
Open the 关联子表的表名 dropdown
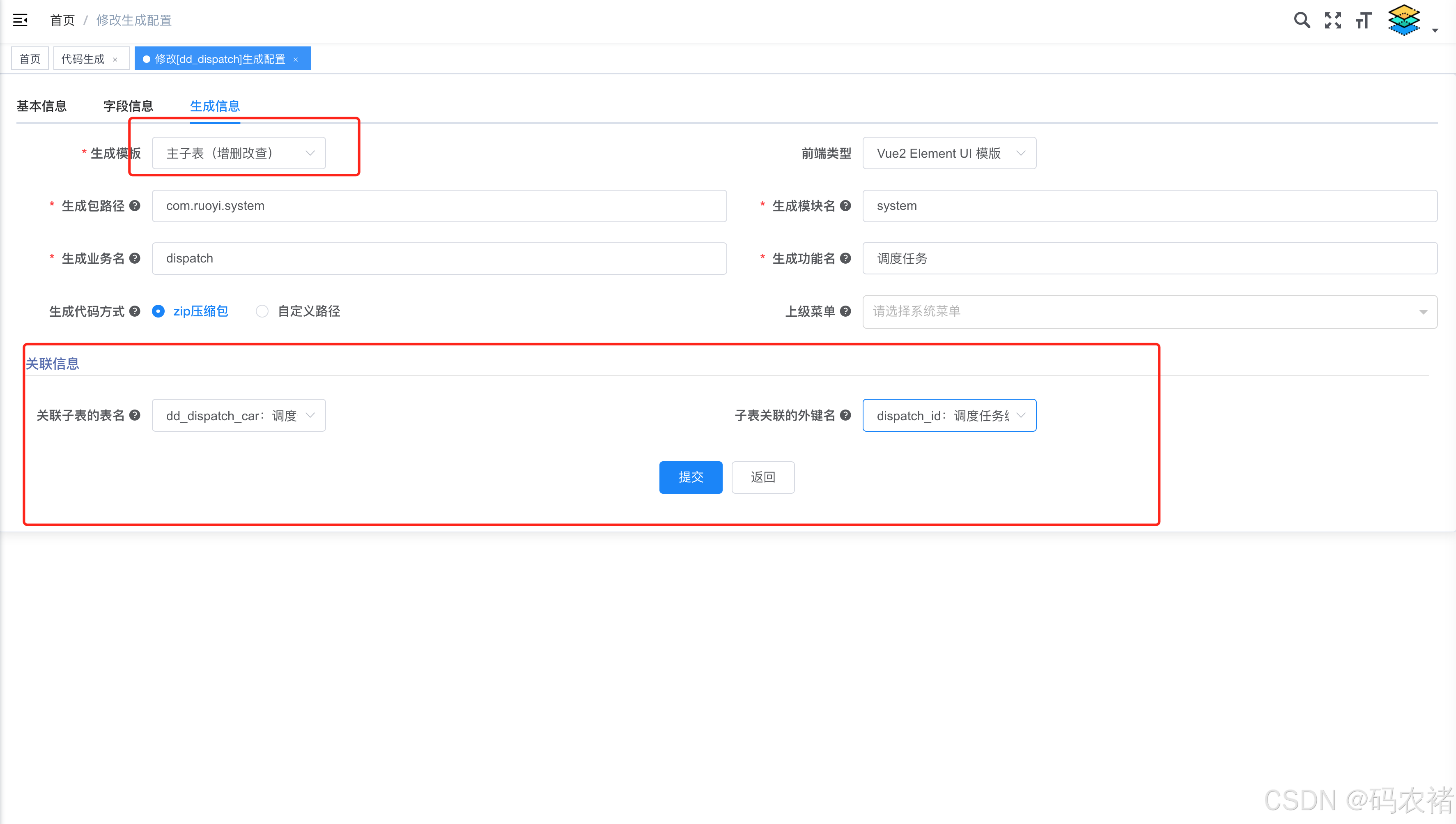point(239,415)
